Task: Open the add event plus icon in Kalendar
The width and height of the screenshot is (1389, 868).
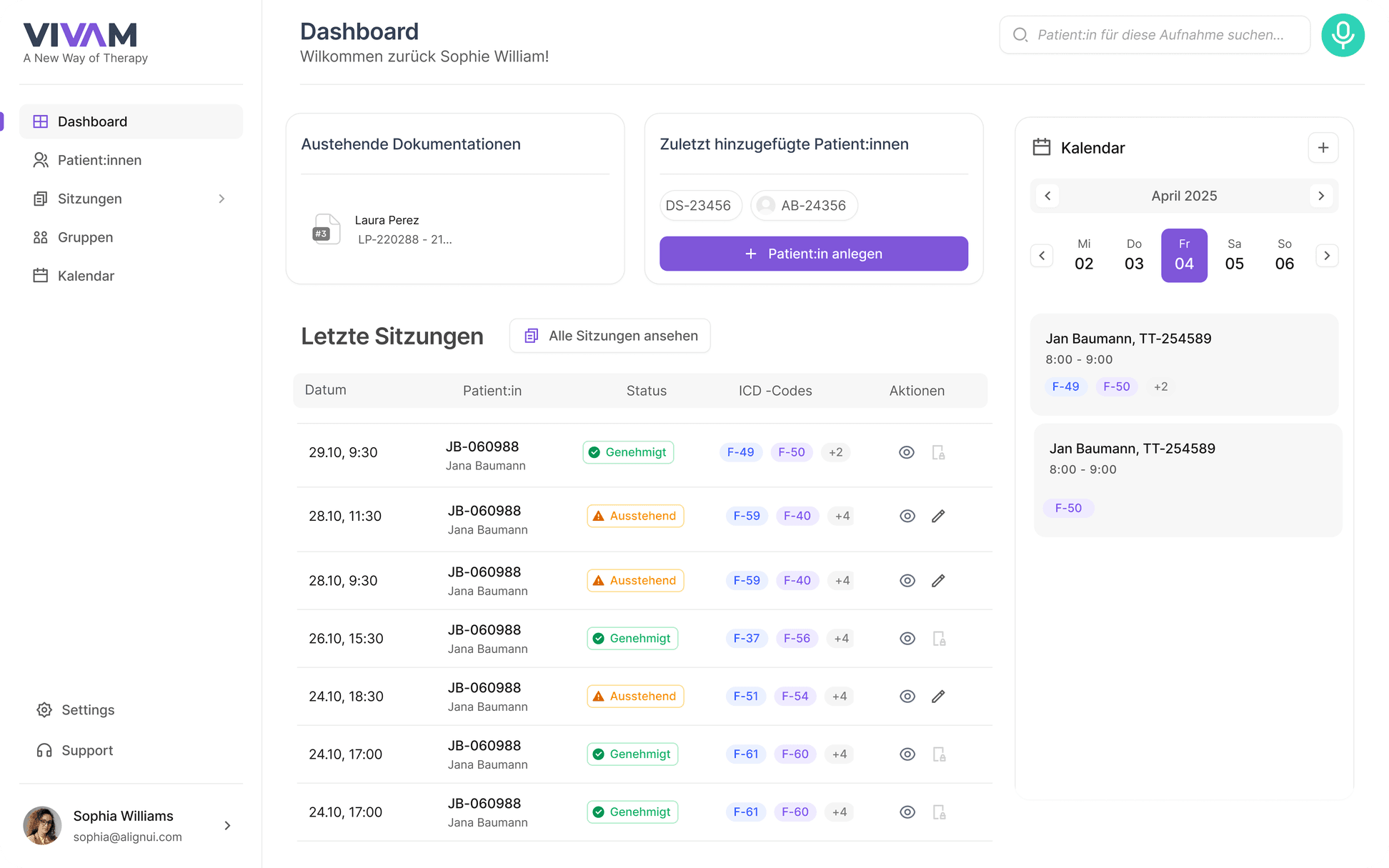Action: [1323, 147]
